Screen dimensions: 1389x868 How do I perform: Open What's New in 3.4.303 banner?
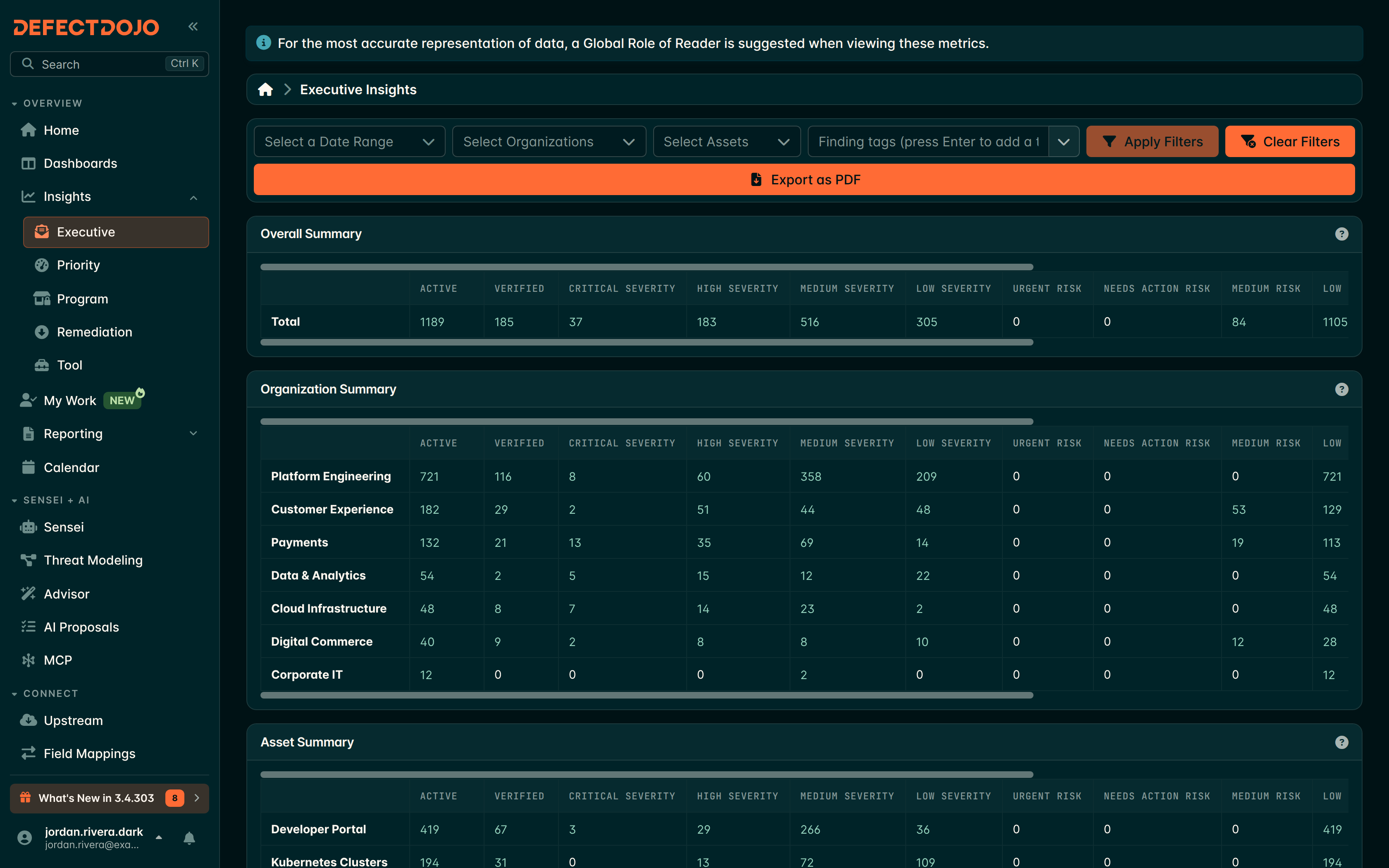[x=109, y=798]
